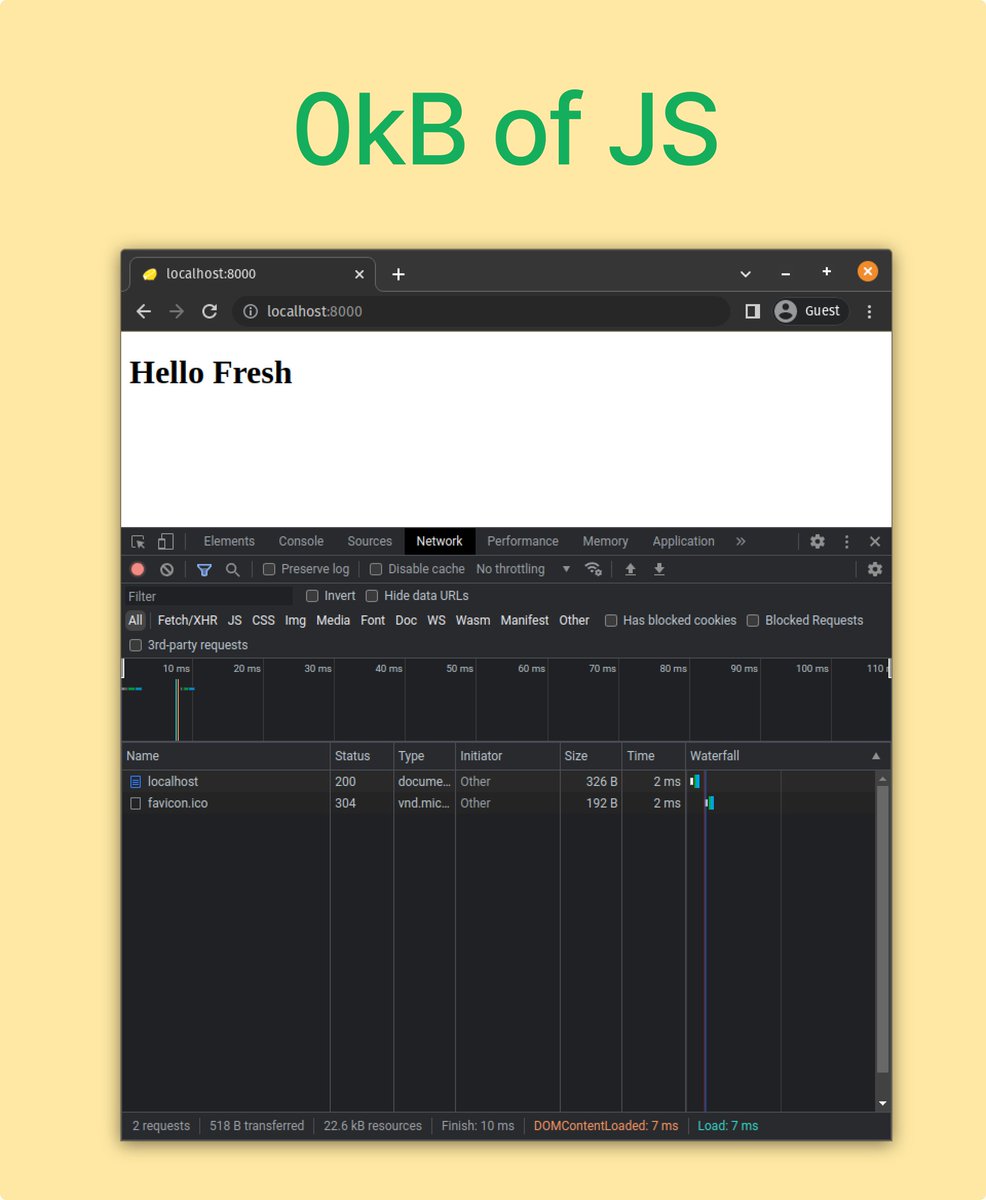Switch to the Memory tab
The image size is (986, 1200).
tap(605, 541)
